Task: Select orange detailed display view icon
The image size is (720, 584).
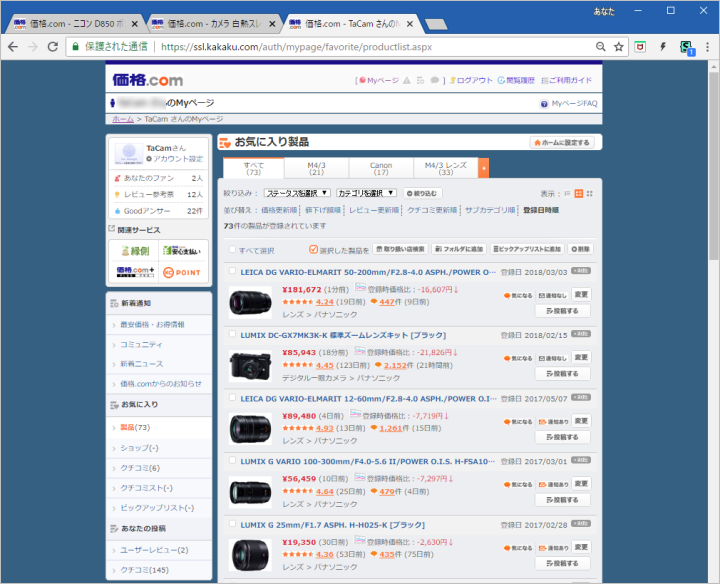Action: (x=579, y=194)
